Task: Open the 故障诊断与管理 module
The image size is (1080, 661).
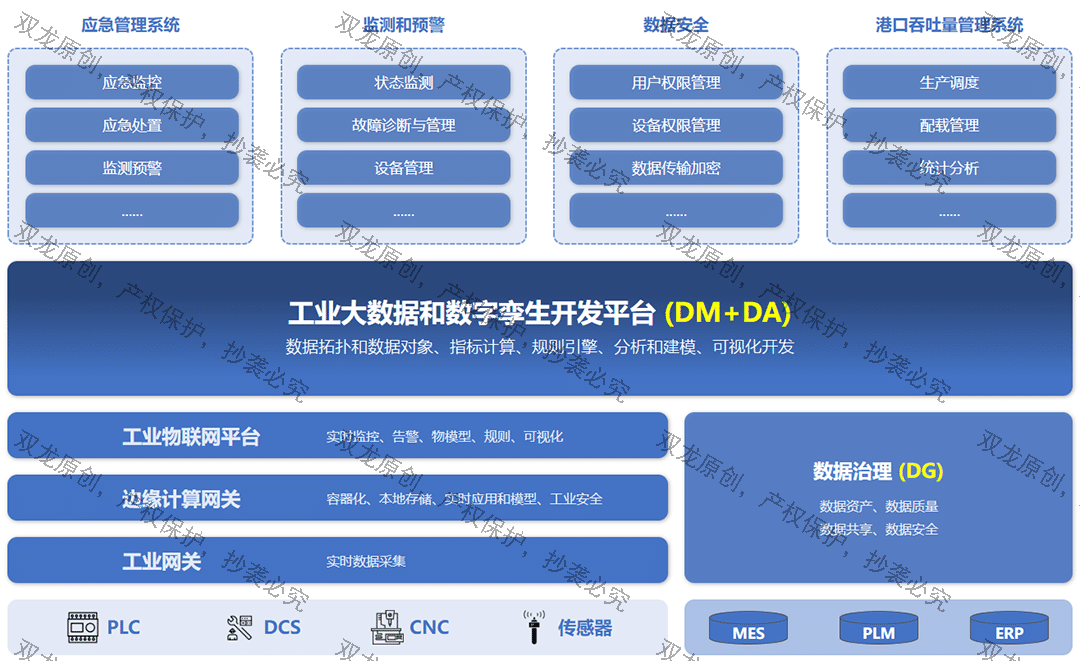Action: (x=404, y=125)
